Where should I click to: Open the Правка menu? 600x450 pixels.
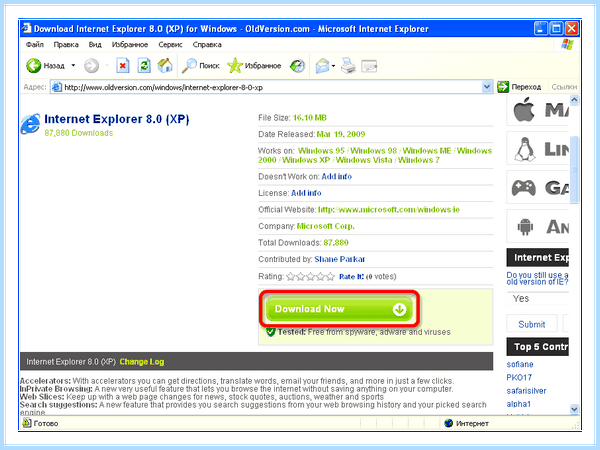[x=66, y=44]
